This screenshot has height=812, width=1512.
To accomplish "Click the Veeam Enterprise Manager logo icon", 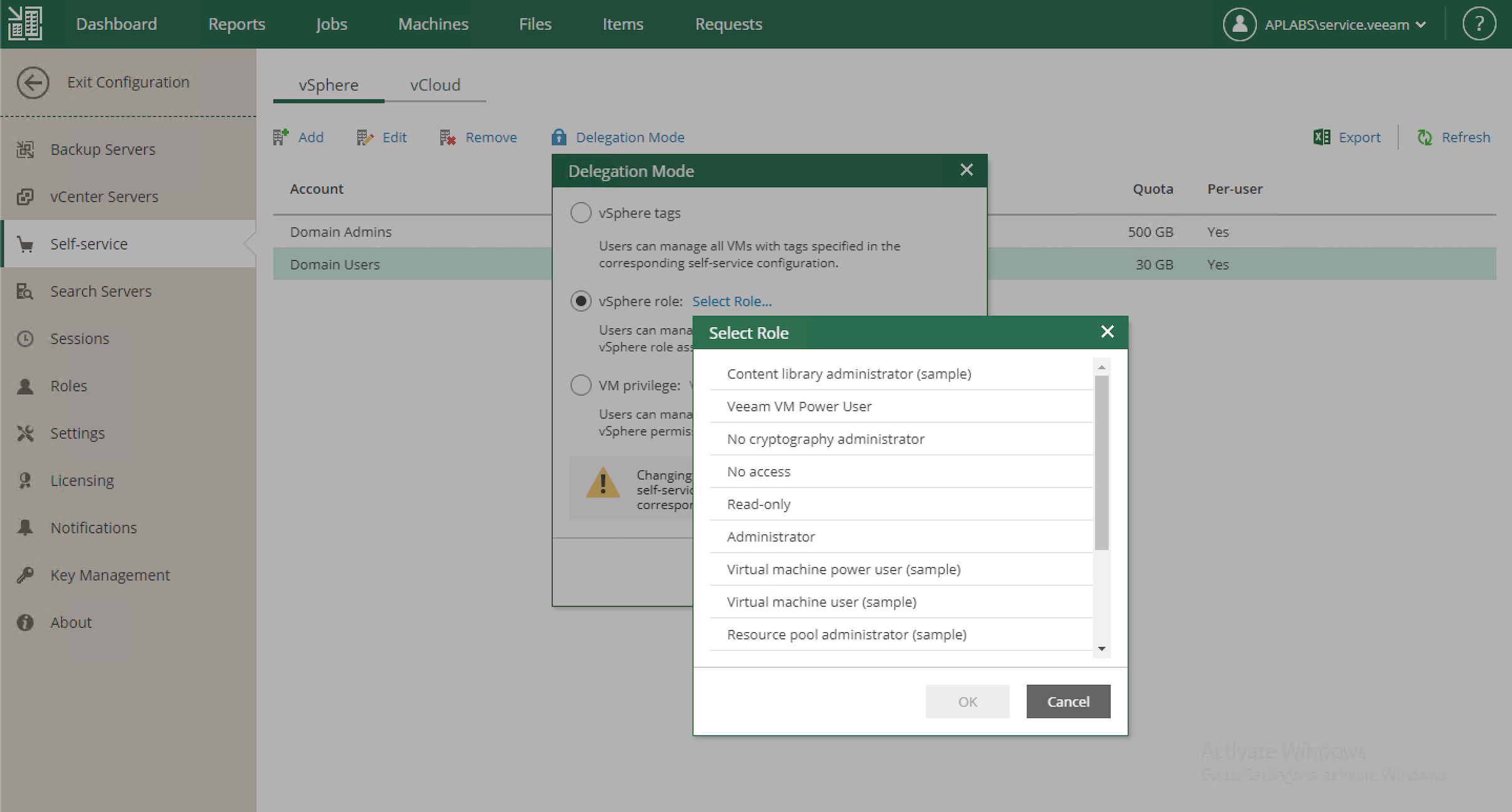I will pyautogui.click(x=26, y=24).
